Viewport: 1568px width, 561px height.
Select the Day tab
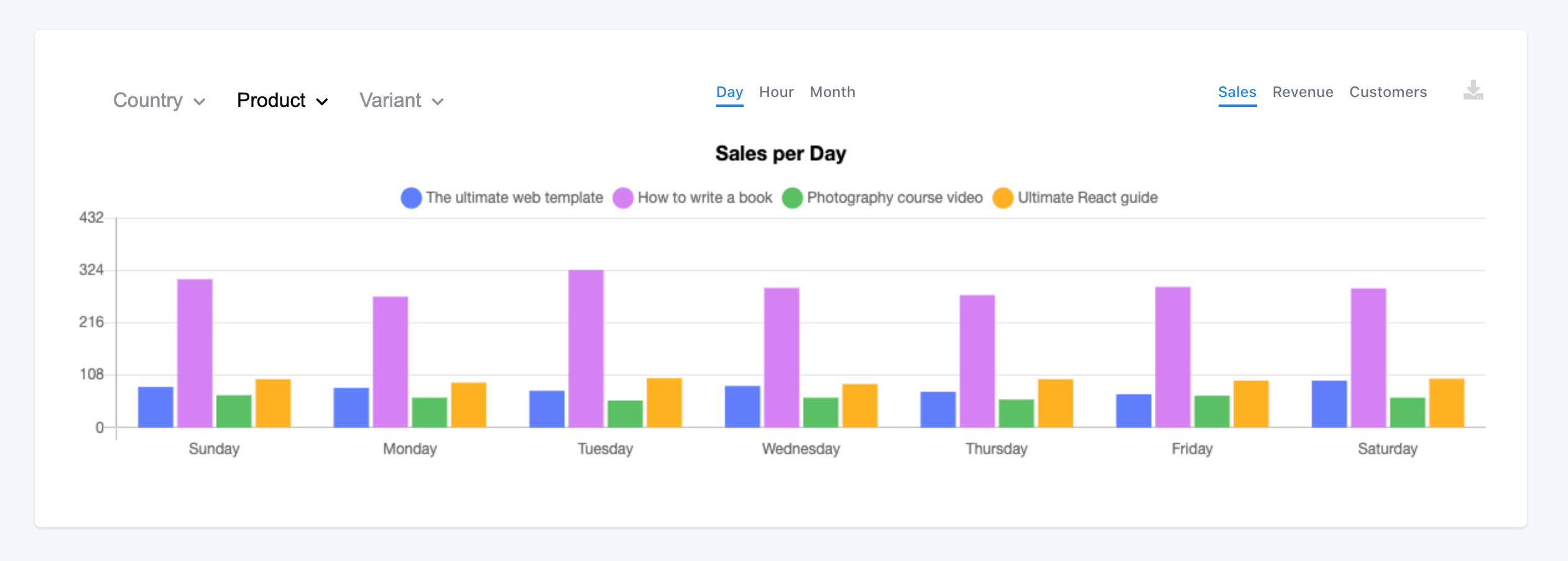point(729,91)
